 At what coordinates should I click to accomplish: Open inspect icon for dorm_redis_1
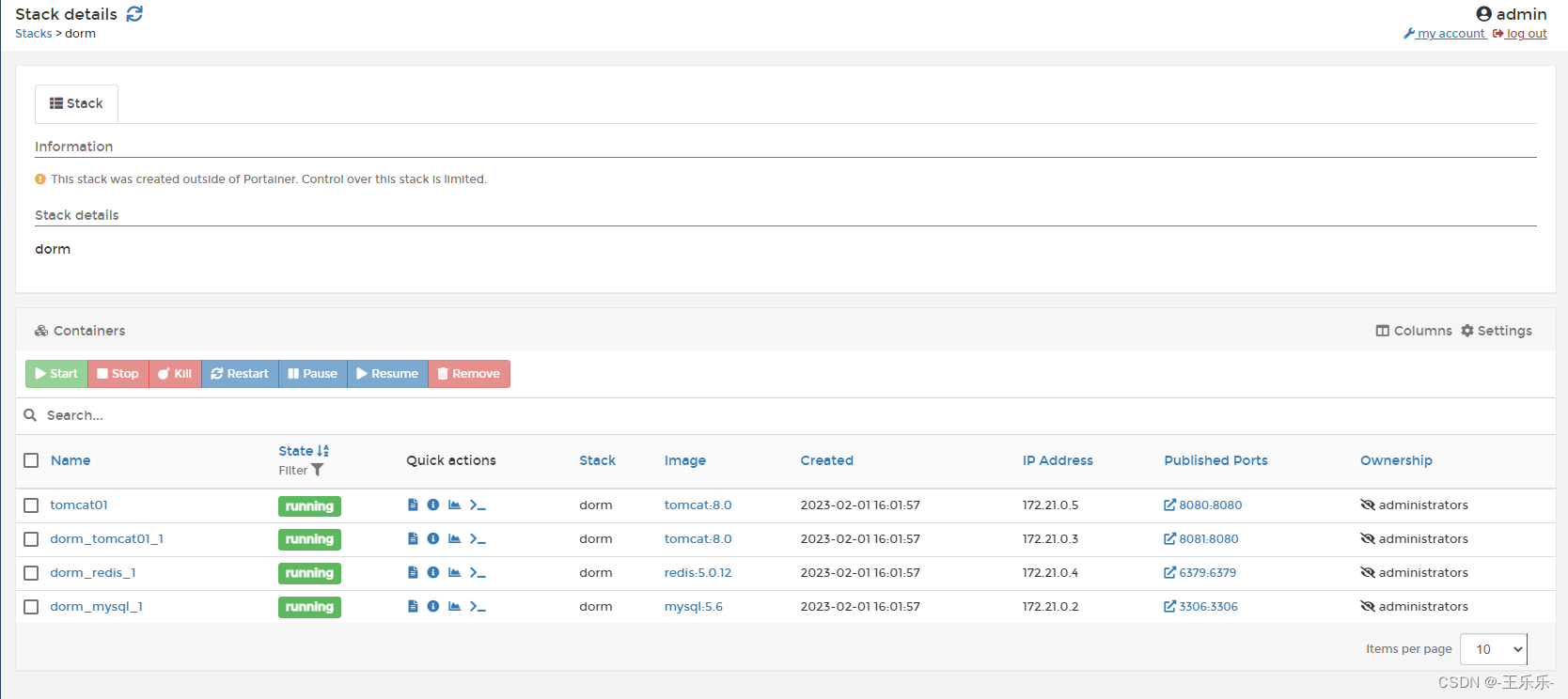pos(433,573)
